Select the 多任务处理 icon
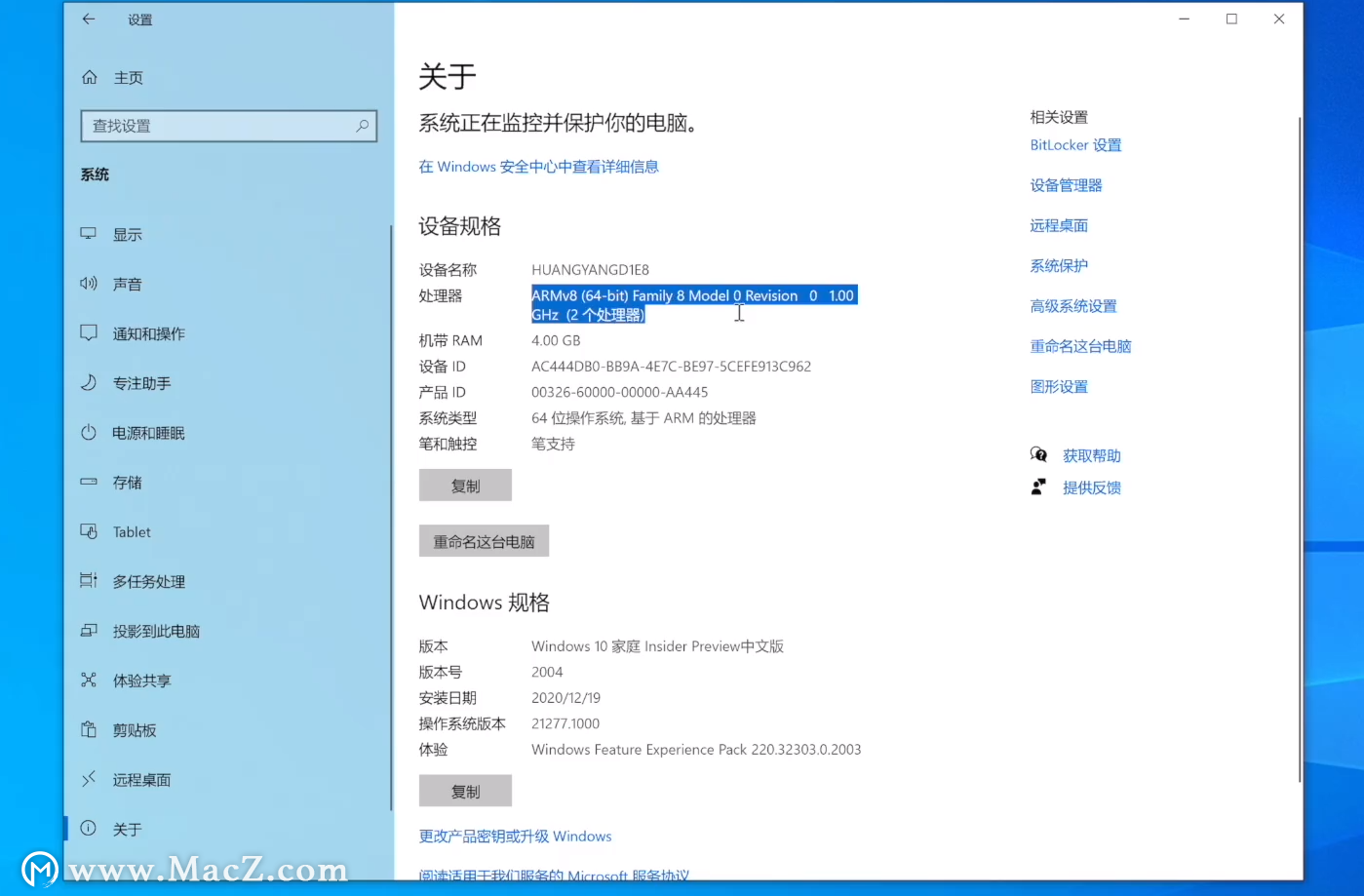 (89, 581)
